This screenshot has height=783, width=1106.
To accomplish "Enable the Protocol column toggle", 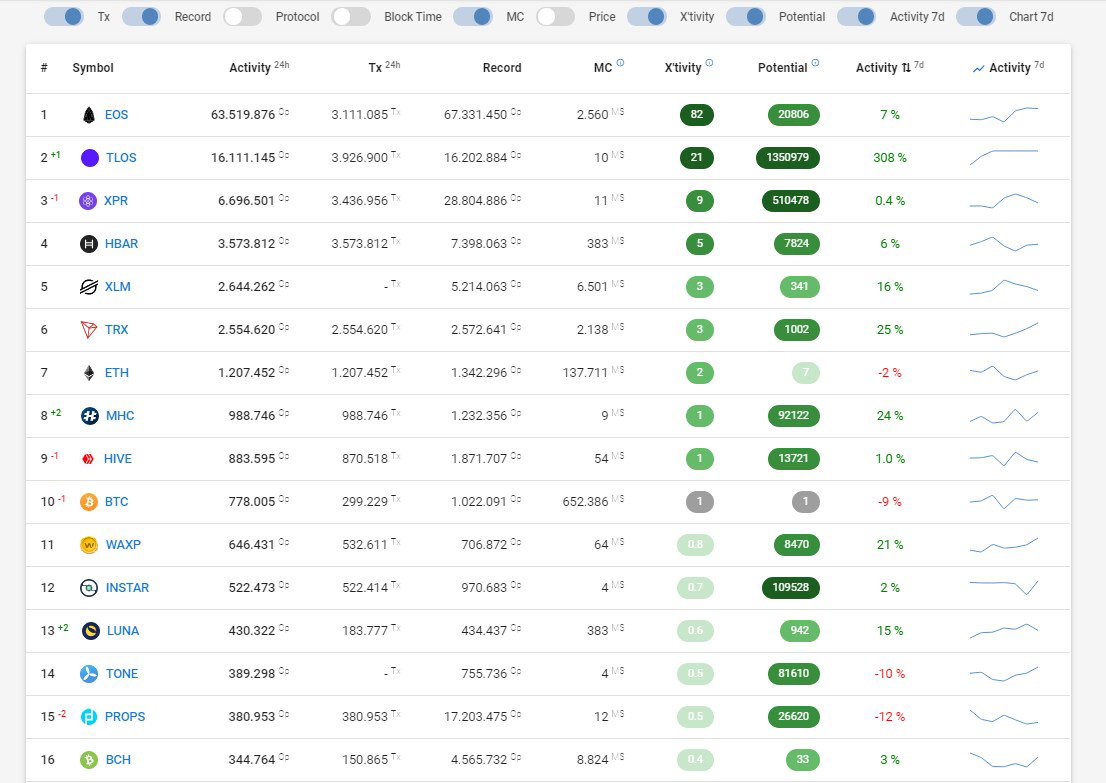I will 243,16.
